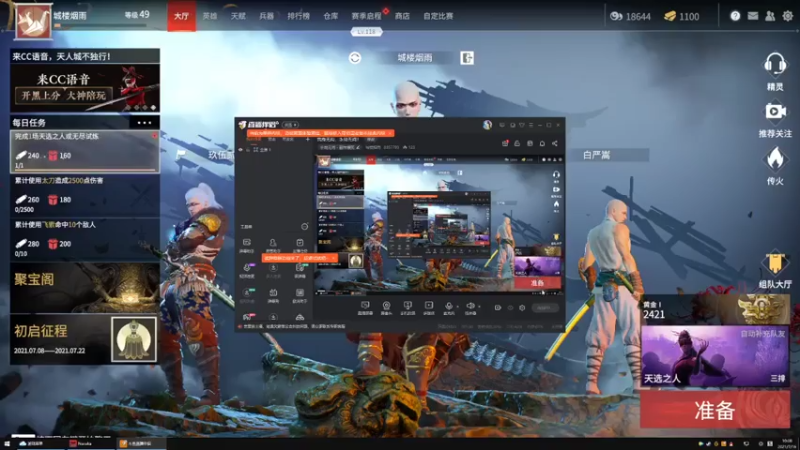Select the last carousel dot on CC banner

point(153,108)
